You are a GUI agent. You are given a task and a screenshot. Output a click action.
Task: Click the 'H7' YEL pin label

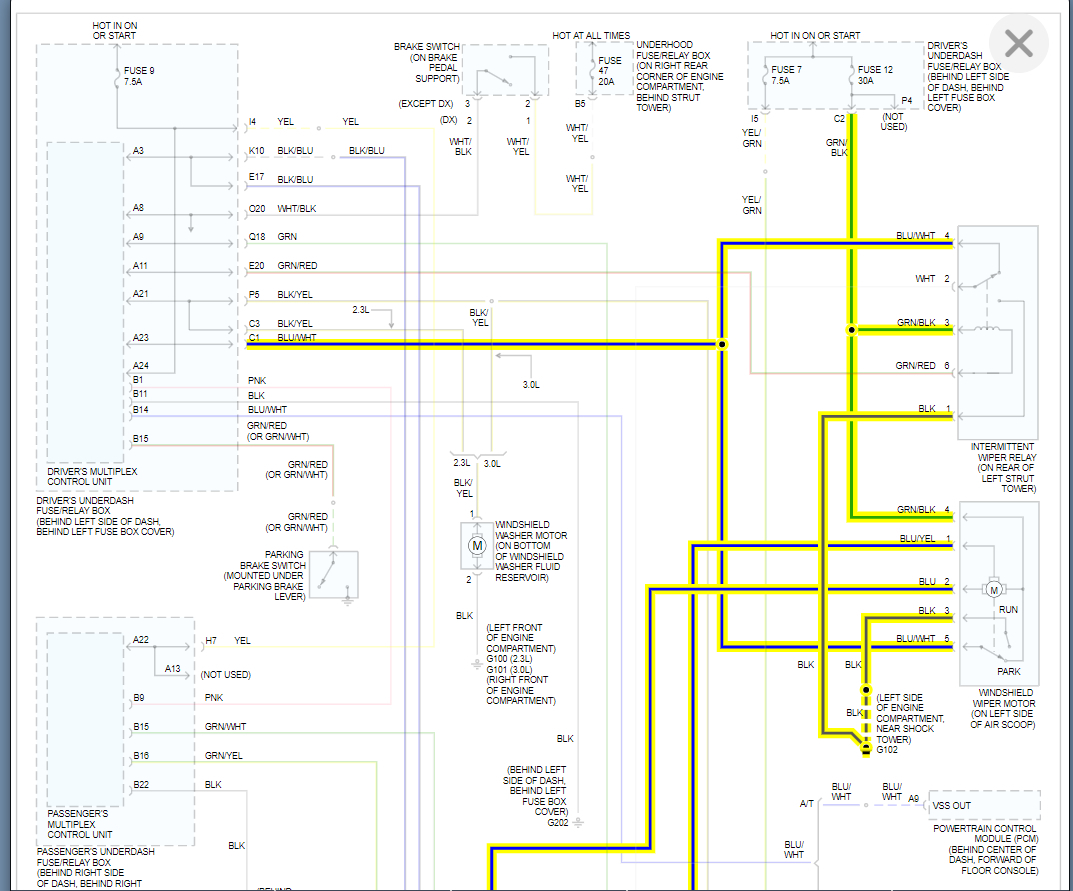tap(211, 641)
